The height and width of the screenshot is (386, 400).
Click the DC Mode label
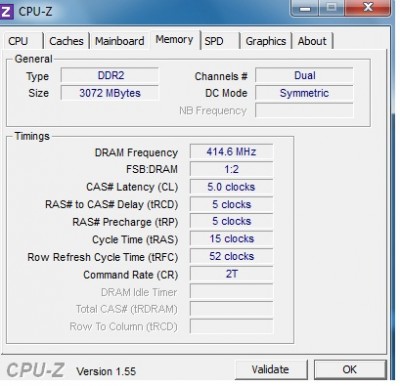point(226,93)
